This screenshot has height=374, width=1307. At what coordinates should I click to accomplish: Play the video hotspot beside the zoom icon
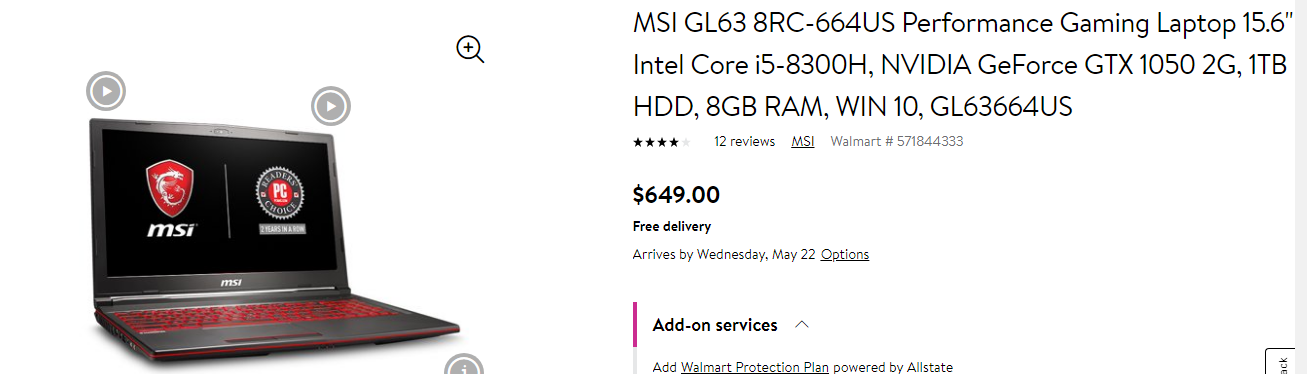[x=331, y=106]
